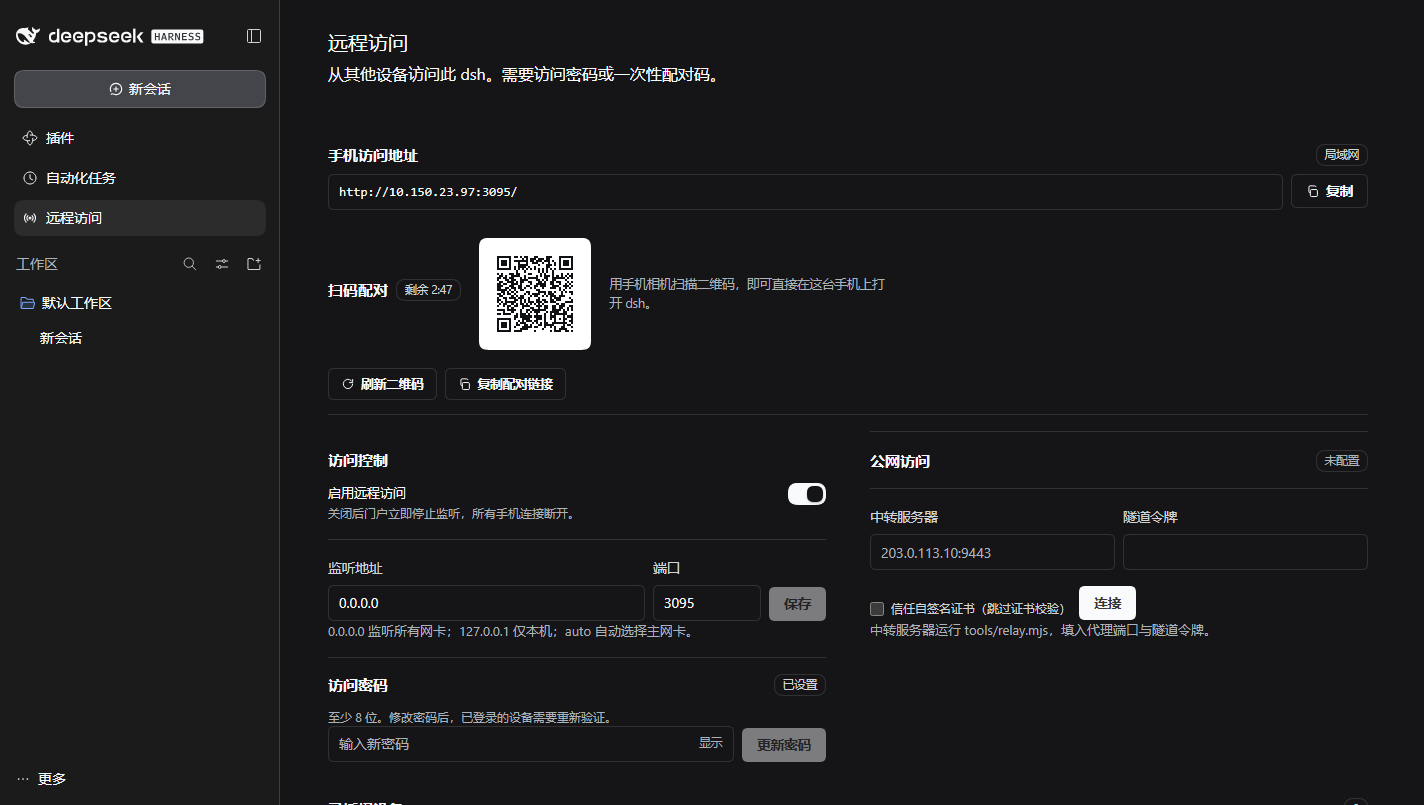Screen dimensions: 1424x805
Task: Click the 隧道令牌 tunnel token field
Action: (1245, 552)
